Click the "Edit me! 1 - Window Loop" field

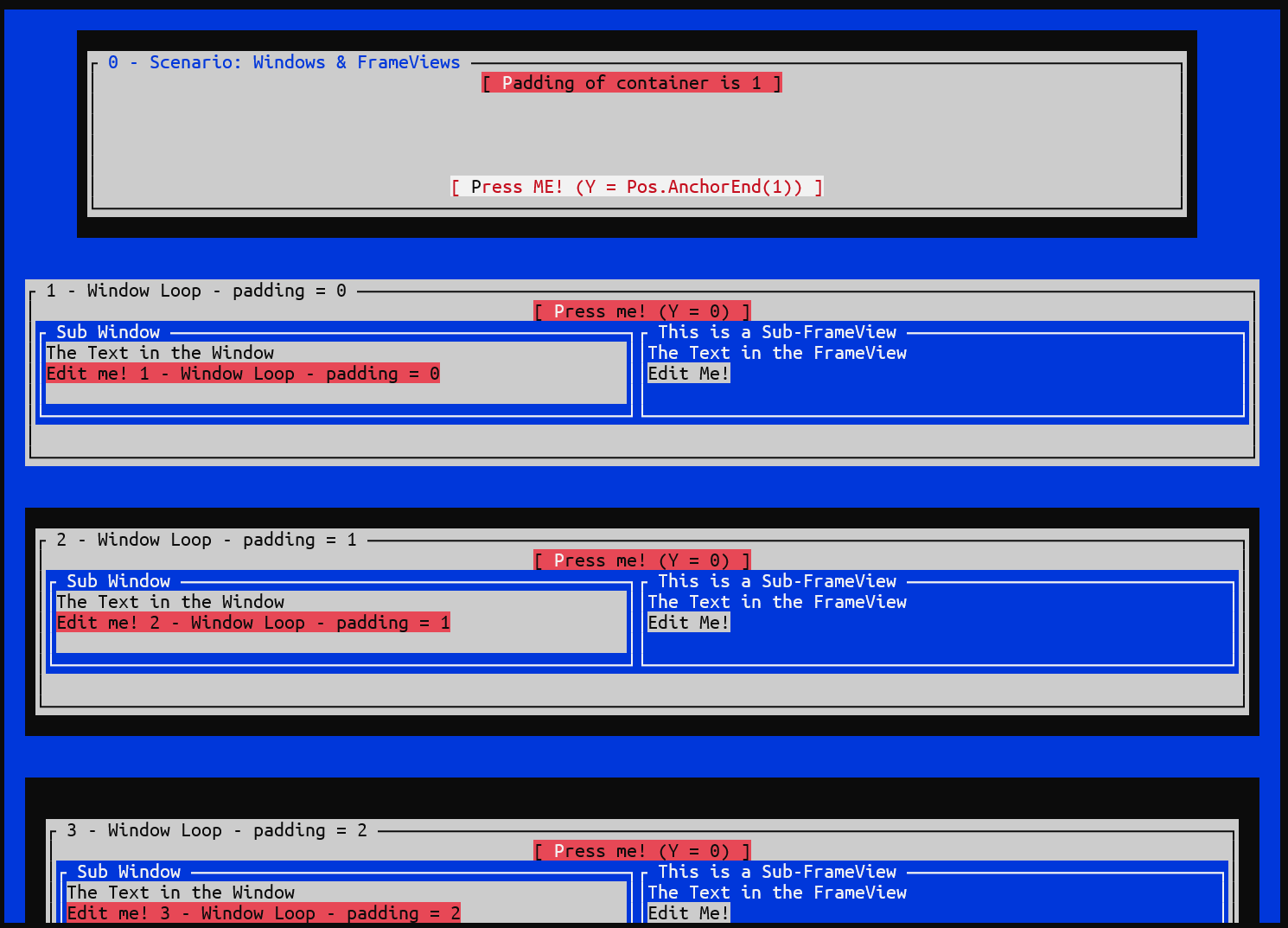[242, 373]
